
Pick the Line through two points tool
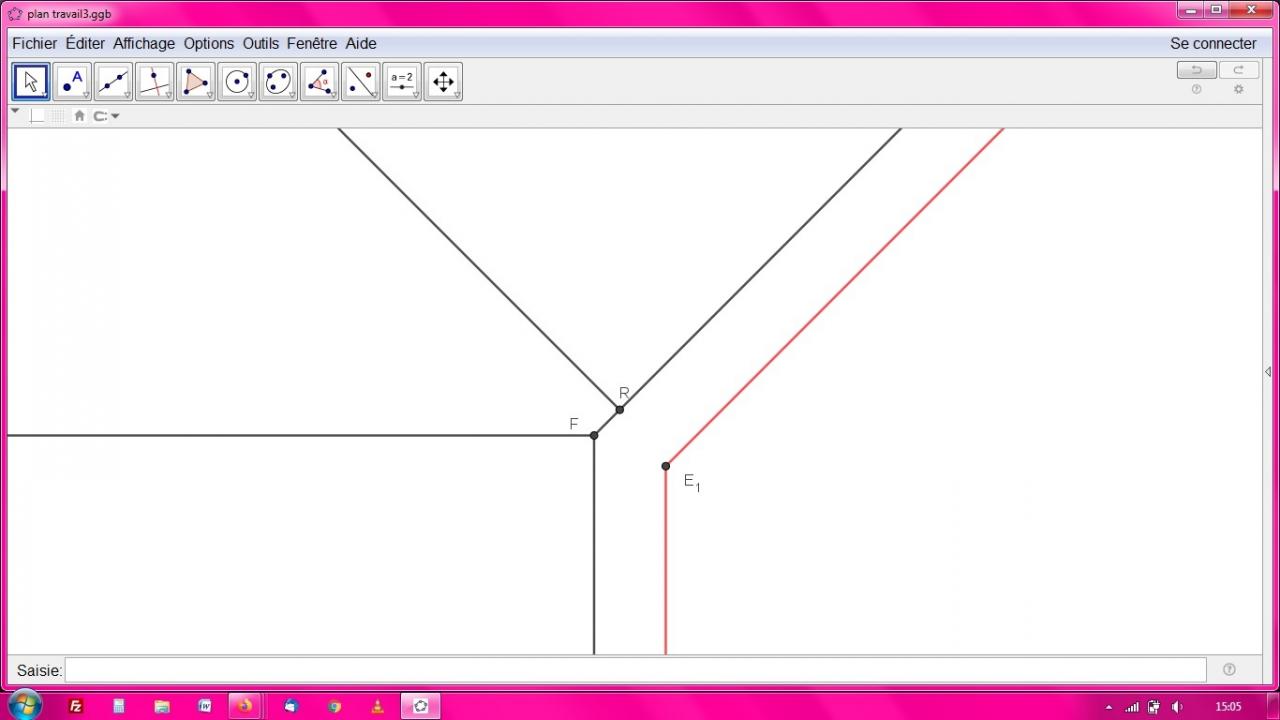[x=113, y=82]
